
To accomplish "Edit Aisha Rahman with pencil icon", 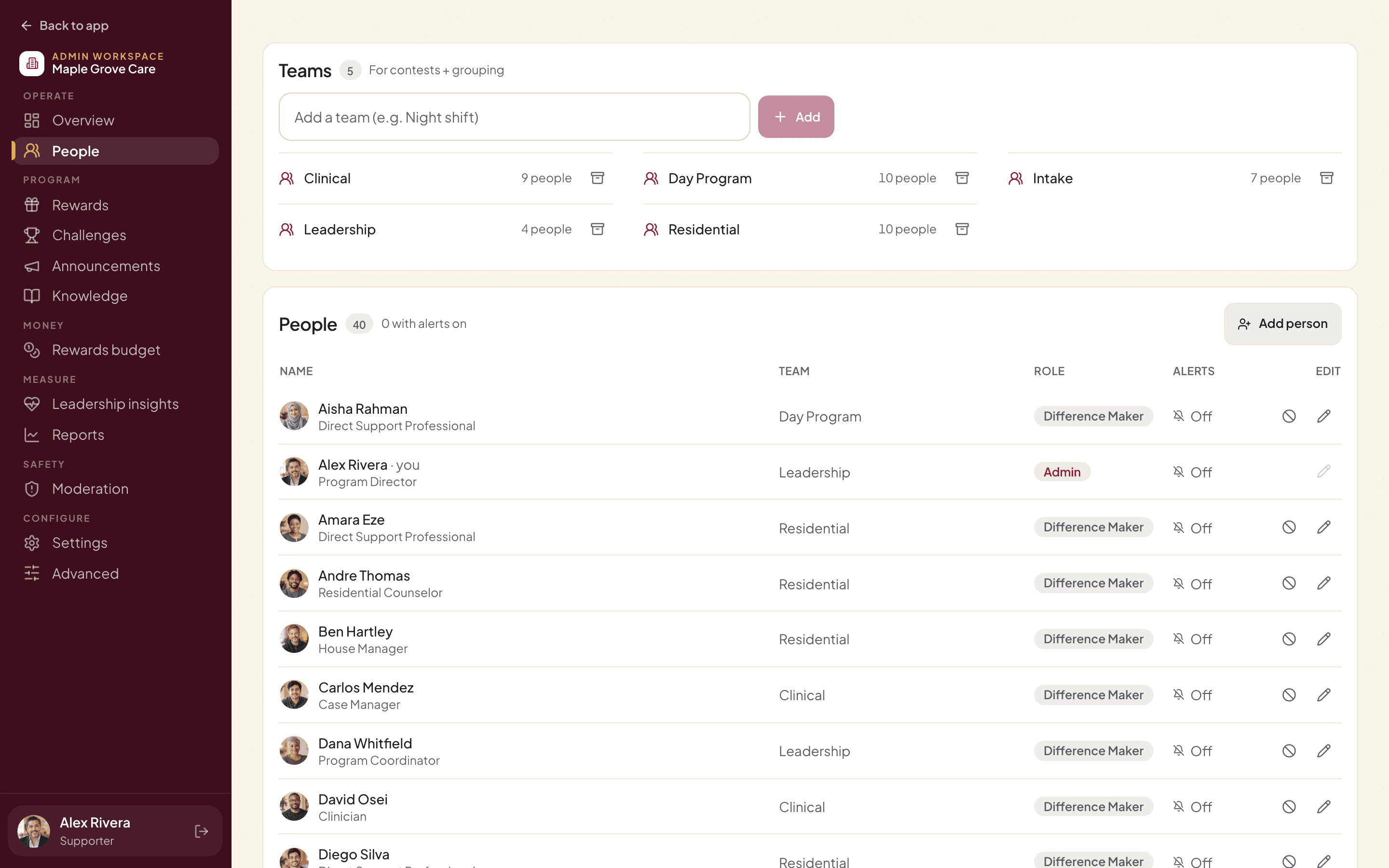I will click(1323, 416).
